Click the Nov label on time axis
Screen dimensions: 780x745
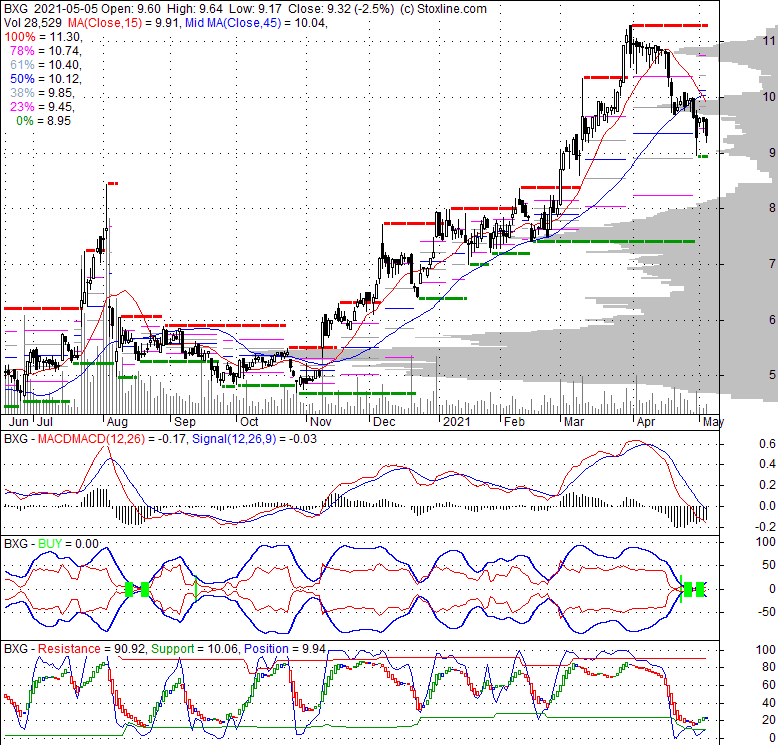(x=321, y=422)
